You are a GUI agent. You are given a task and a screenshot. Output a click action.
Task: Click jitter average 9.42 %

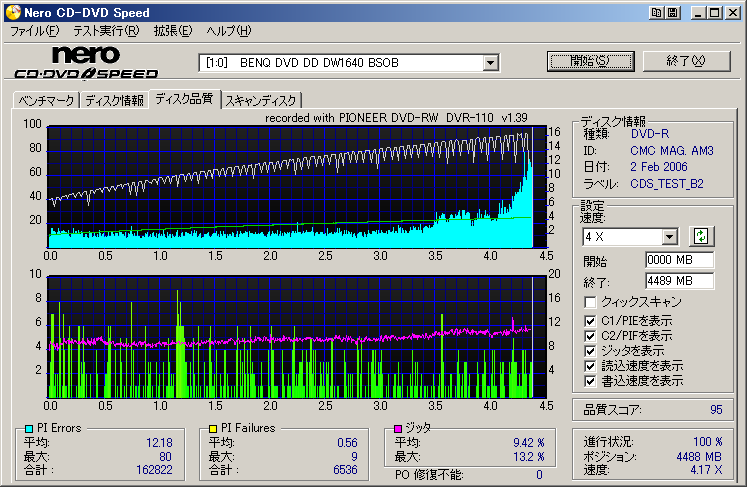529,443
